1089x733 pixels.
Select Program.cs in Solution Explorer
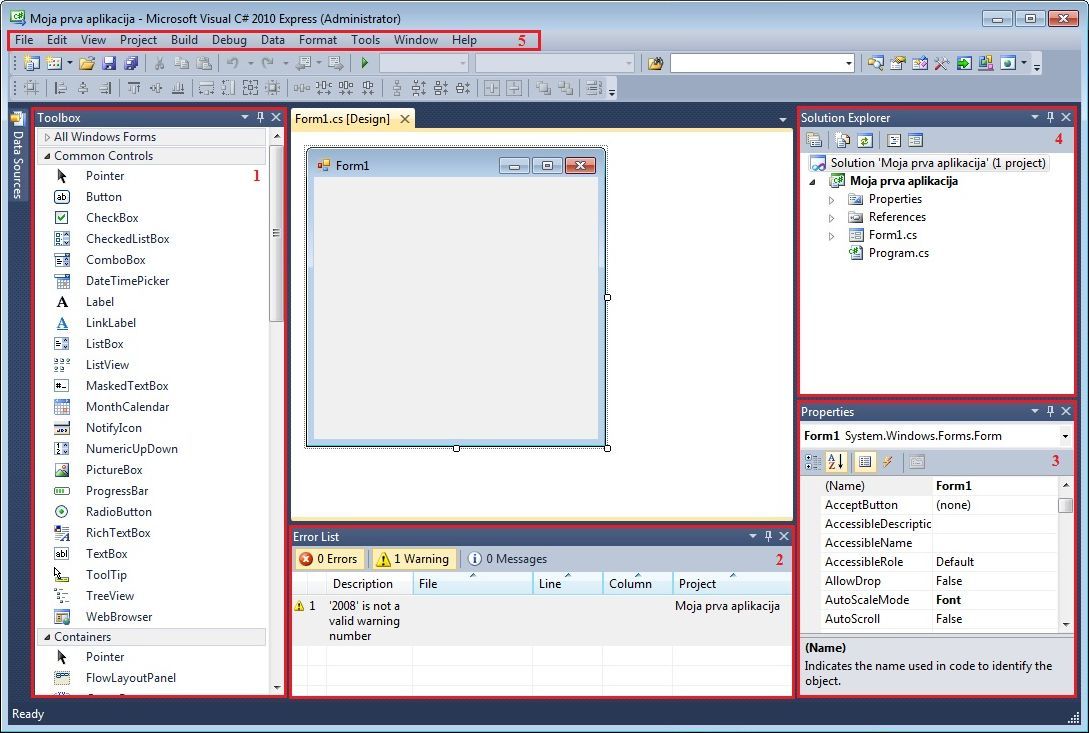(898, 253)
